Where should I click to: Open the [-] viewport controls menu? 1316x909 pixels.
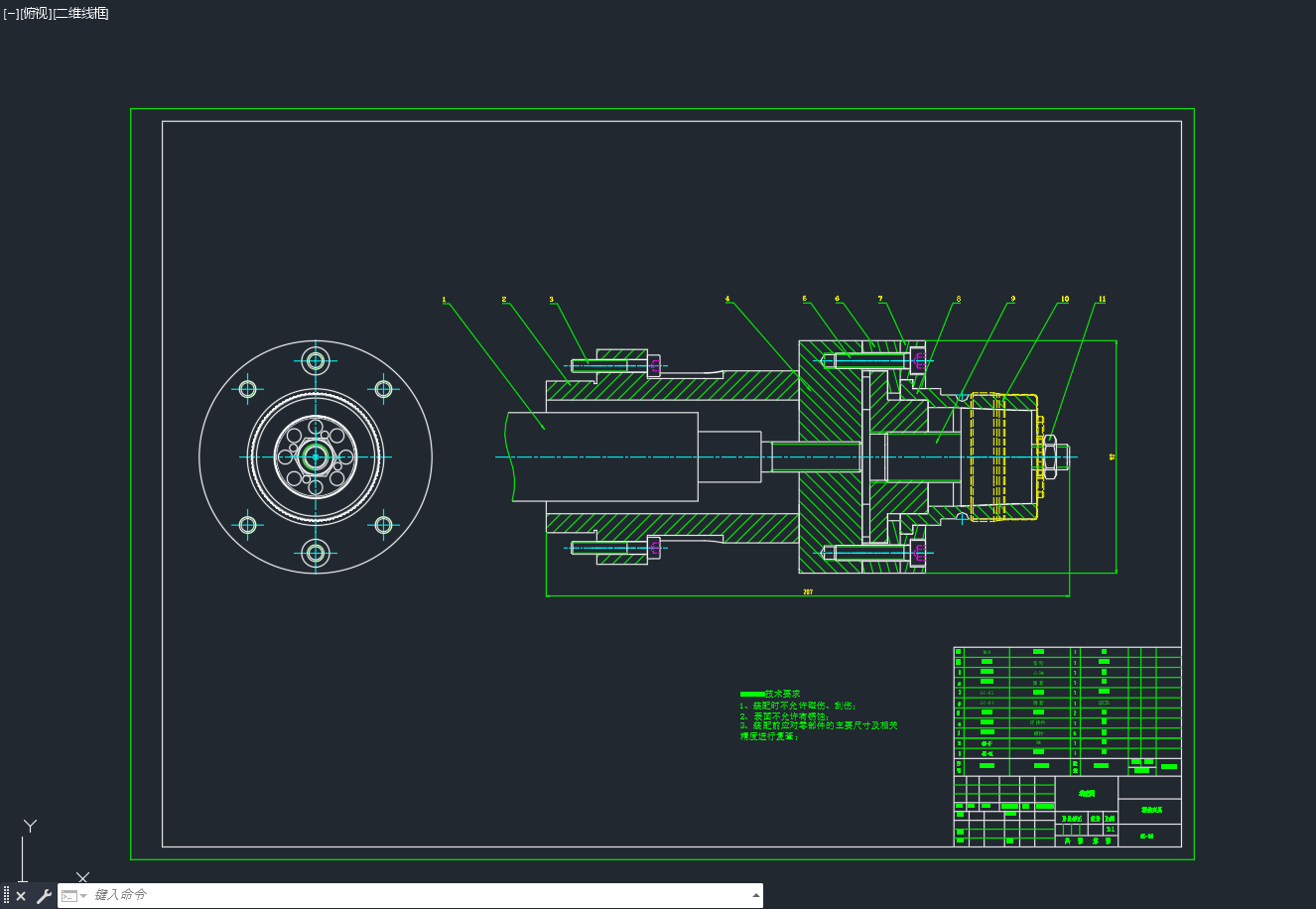(11, 13)
